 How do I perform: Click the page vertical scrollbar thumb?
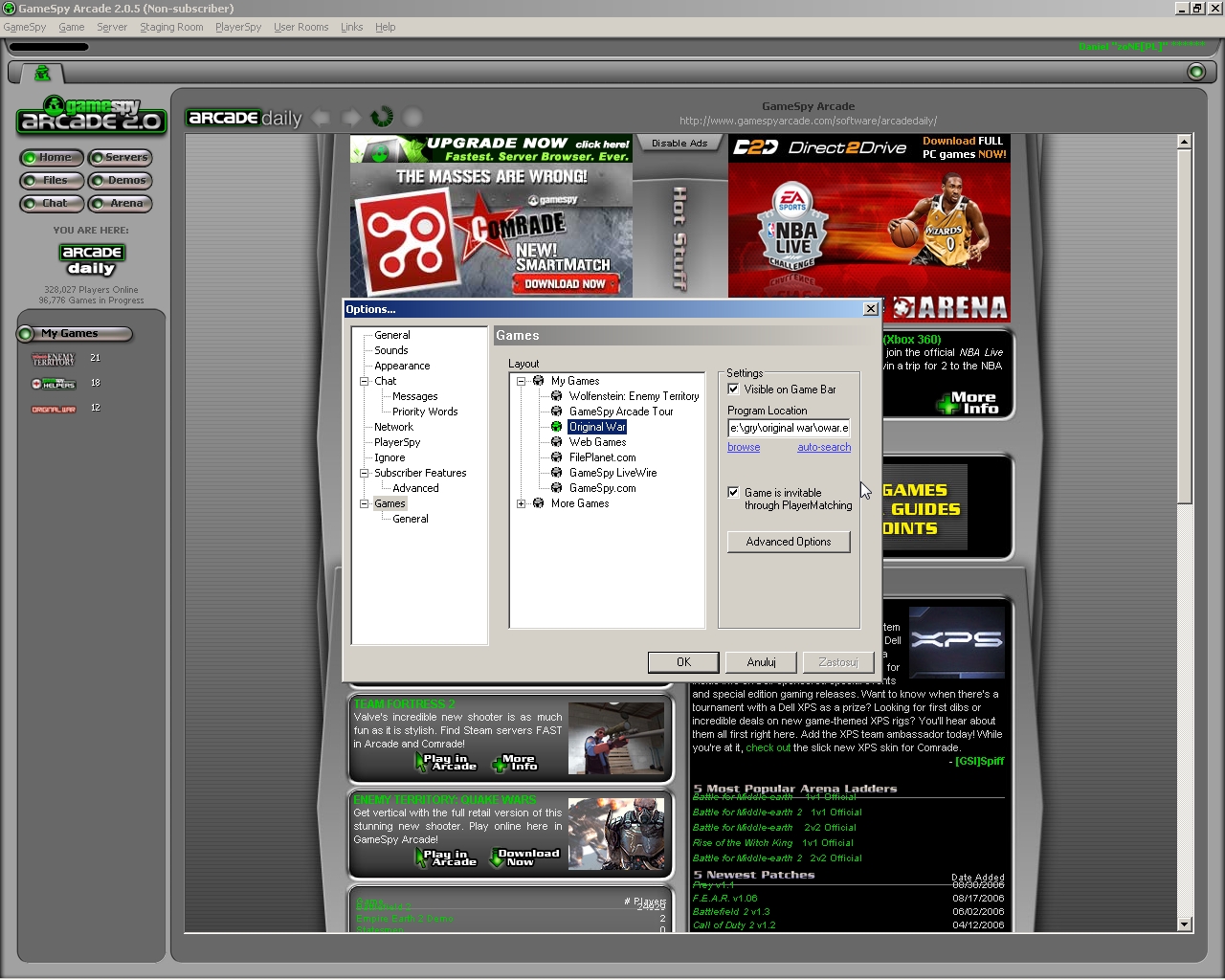pyautogui.click(x=1184, y=325)
